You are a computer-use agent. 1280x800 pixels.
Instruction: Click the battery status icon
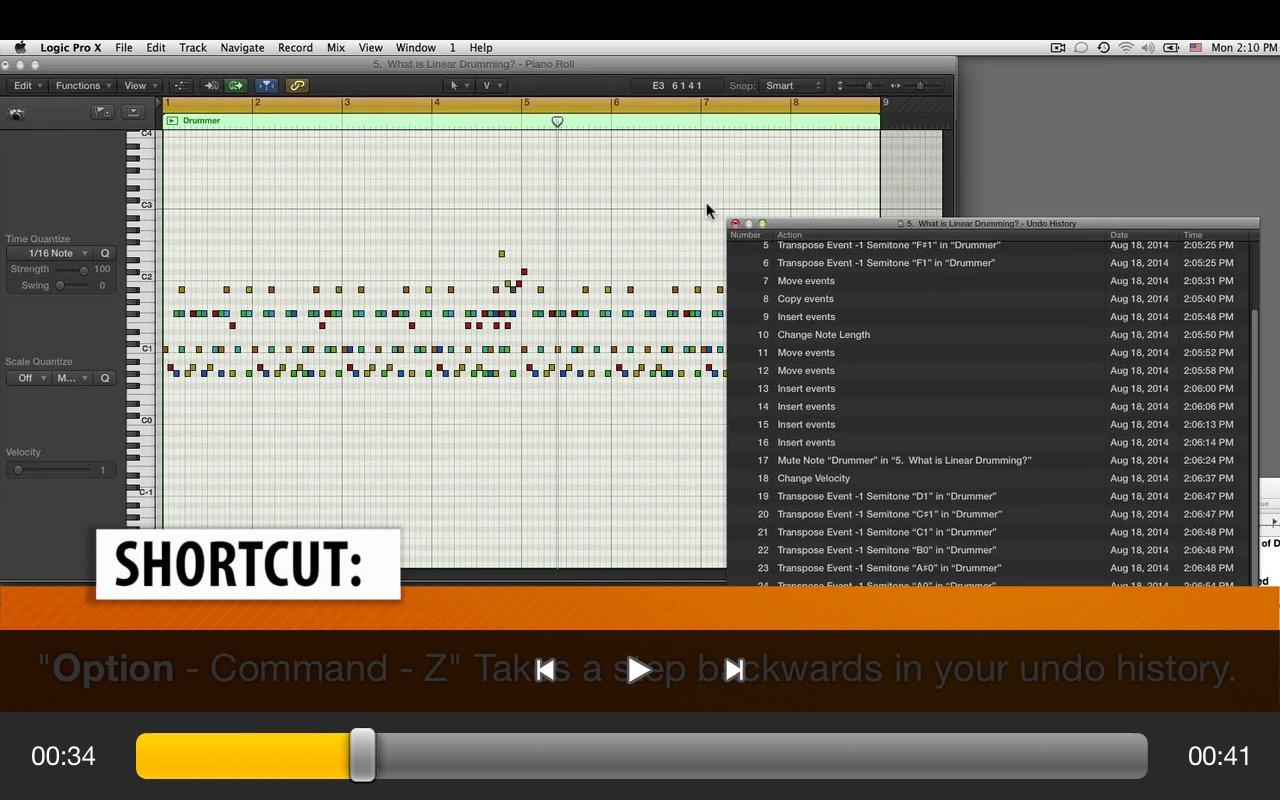coord(1171,47)
